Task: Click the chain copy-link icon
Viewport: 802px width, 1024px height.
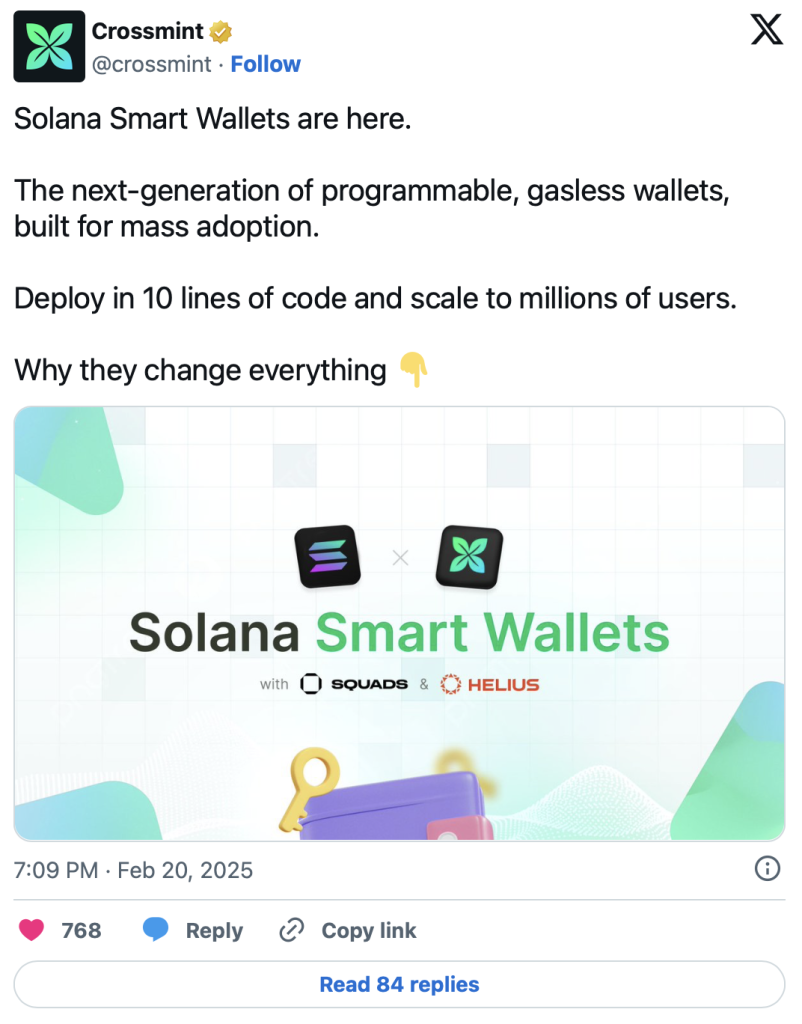Action: coord(291,930)
